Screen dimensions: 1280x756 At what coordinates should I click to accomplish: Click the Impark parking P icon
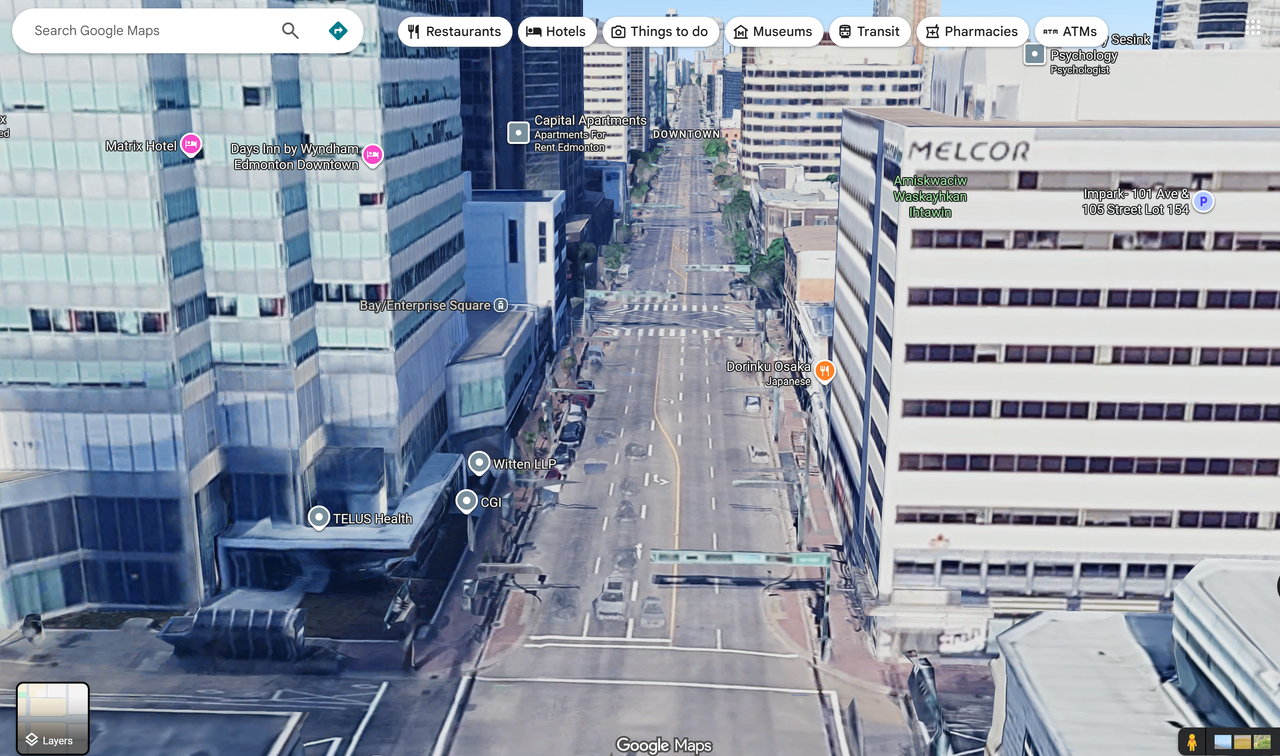[1204, 202]
